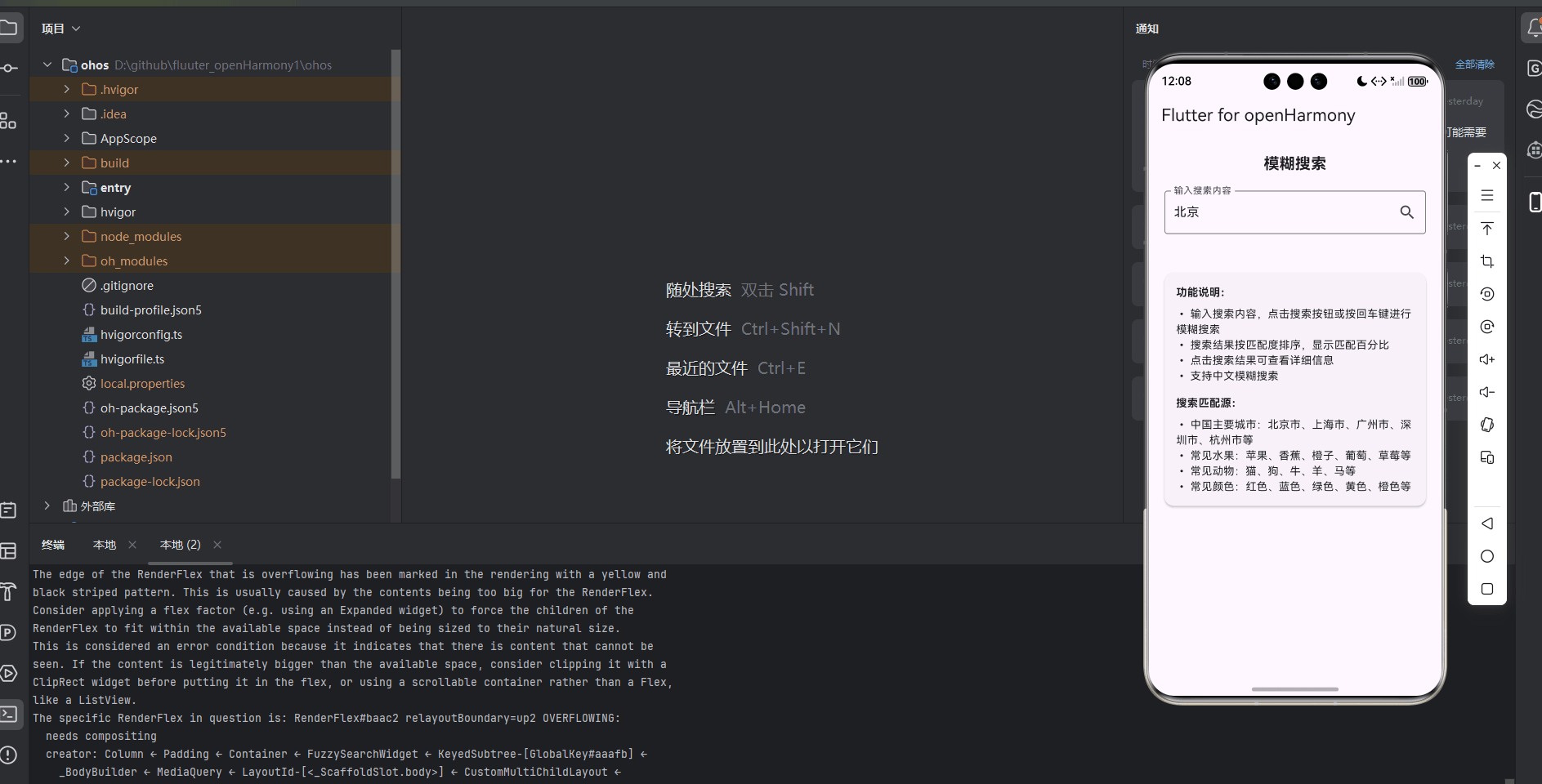Open the emulator toolbar hamburger menu
The width and height of the screenshot is (1542, 784).
tap(1487, 196)
